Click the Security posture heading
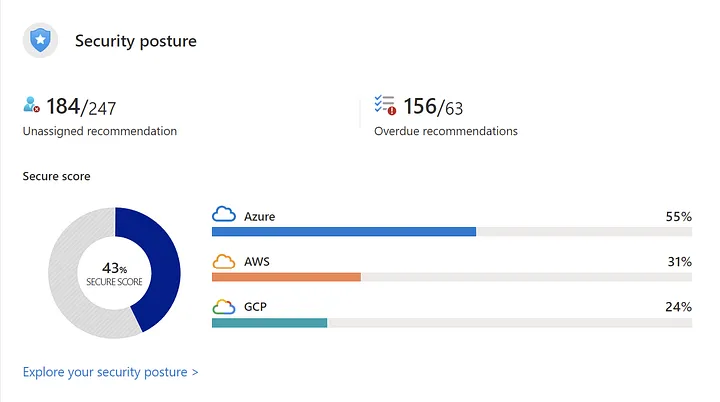The image size is (720, 402). [x=136, y=41]
